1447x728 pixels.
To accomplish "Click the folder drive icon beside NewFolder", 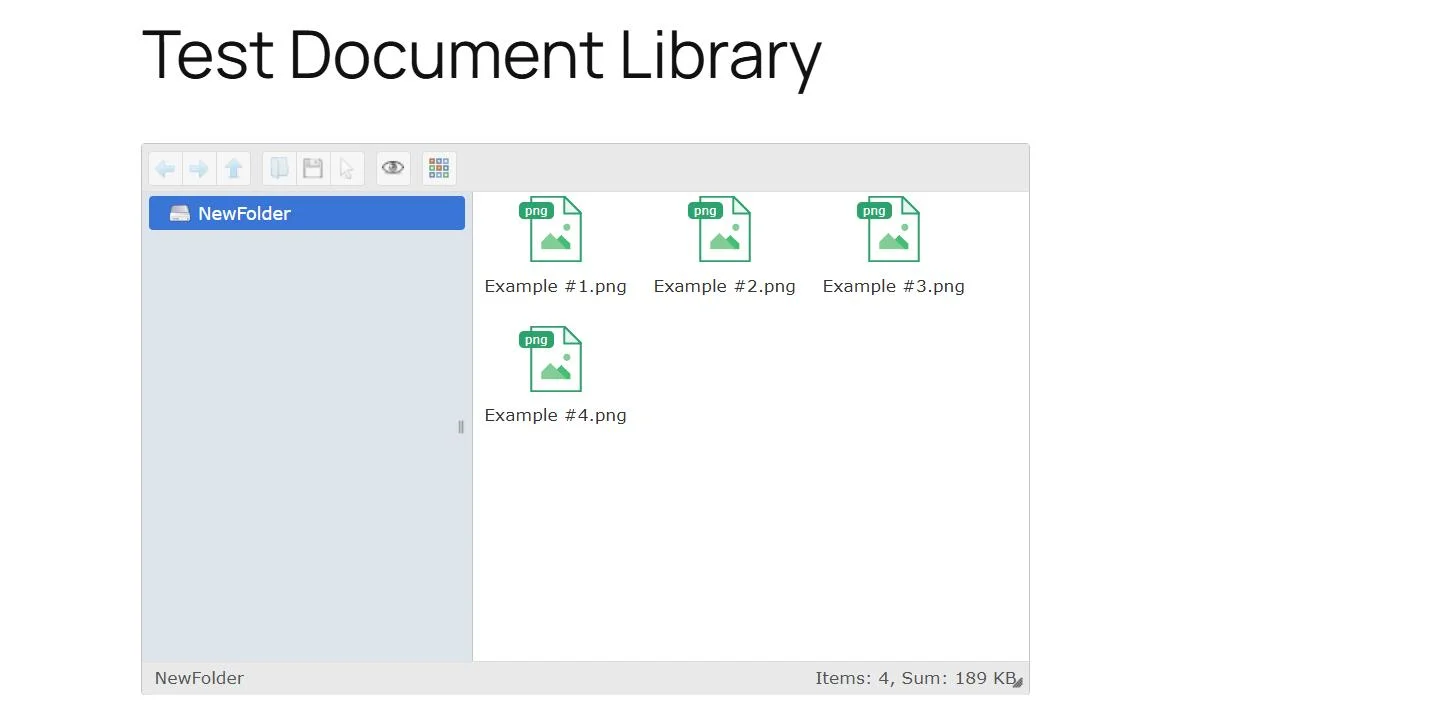I will (x=179, y=212).
